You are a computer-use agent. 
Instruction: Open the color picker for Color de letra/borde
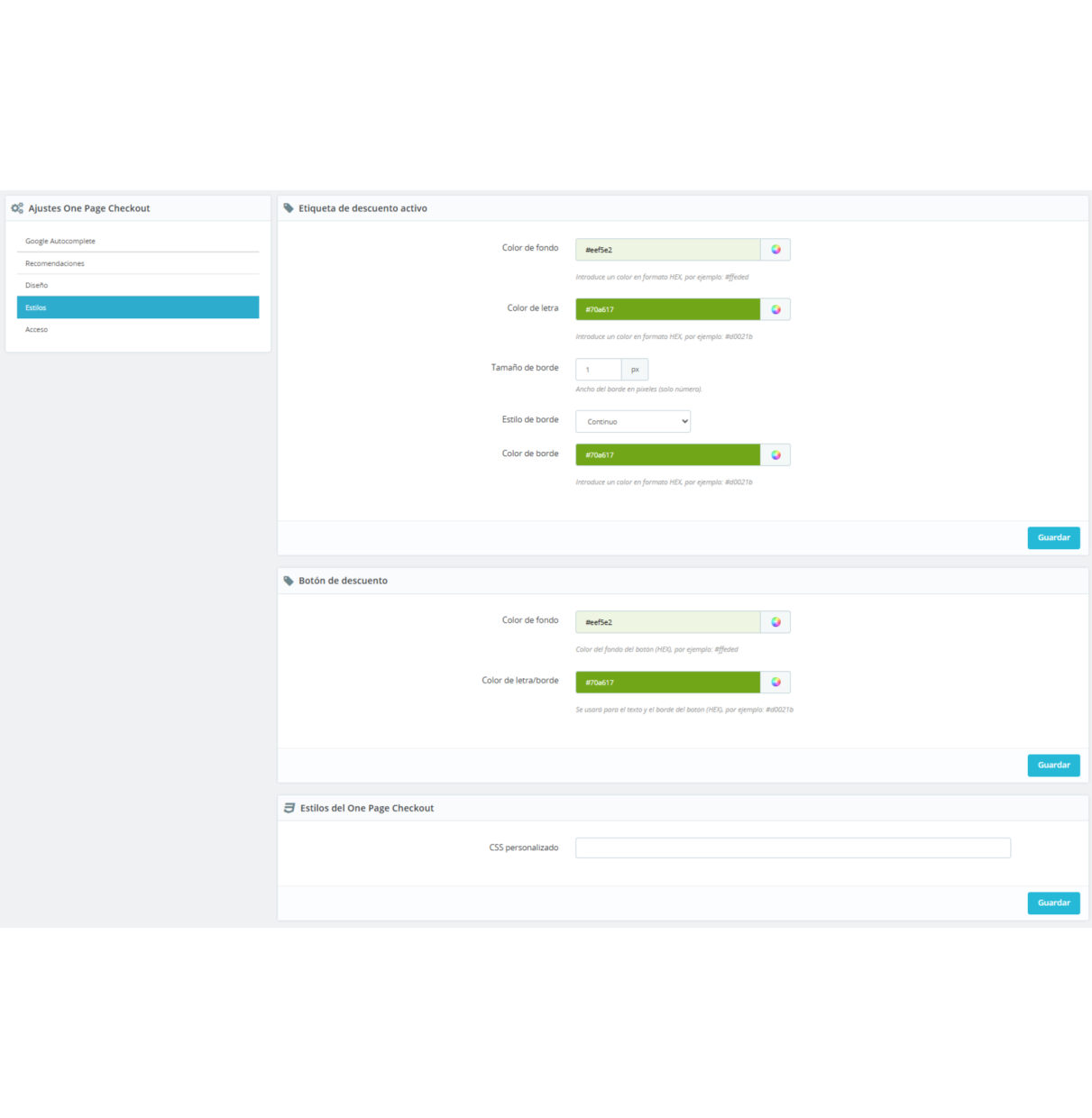pos(775,682)
